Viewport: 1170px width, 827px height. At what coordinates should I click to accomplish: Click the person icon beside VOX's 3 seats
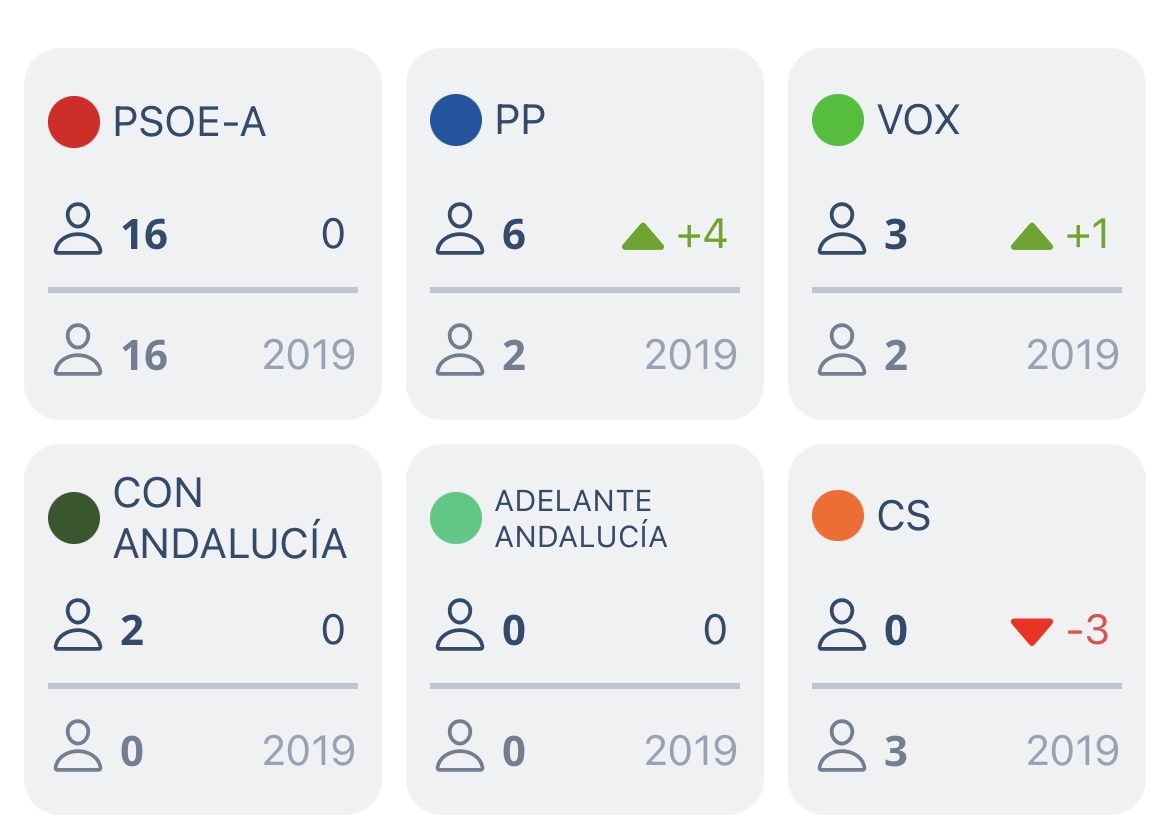[x=842, y=230]
